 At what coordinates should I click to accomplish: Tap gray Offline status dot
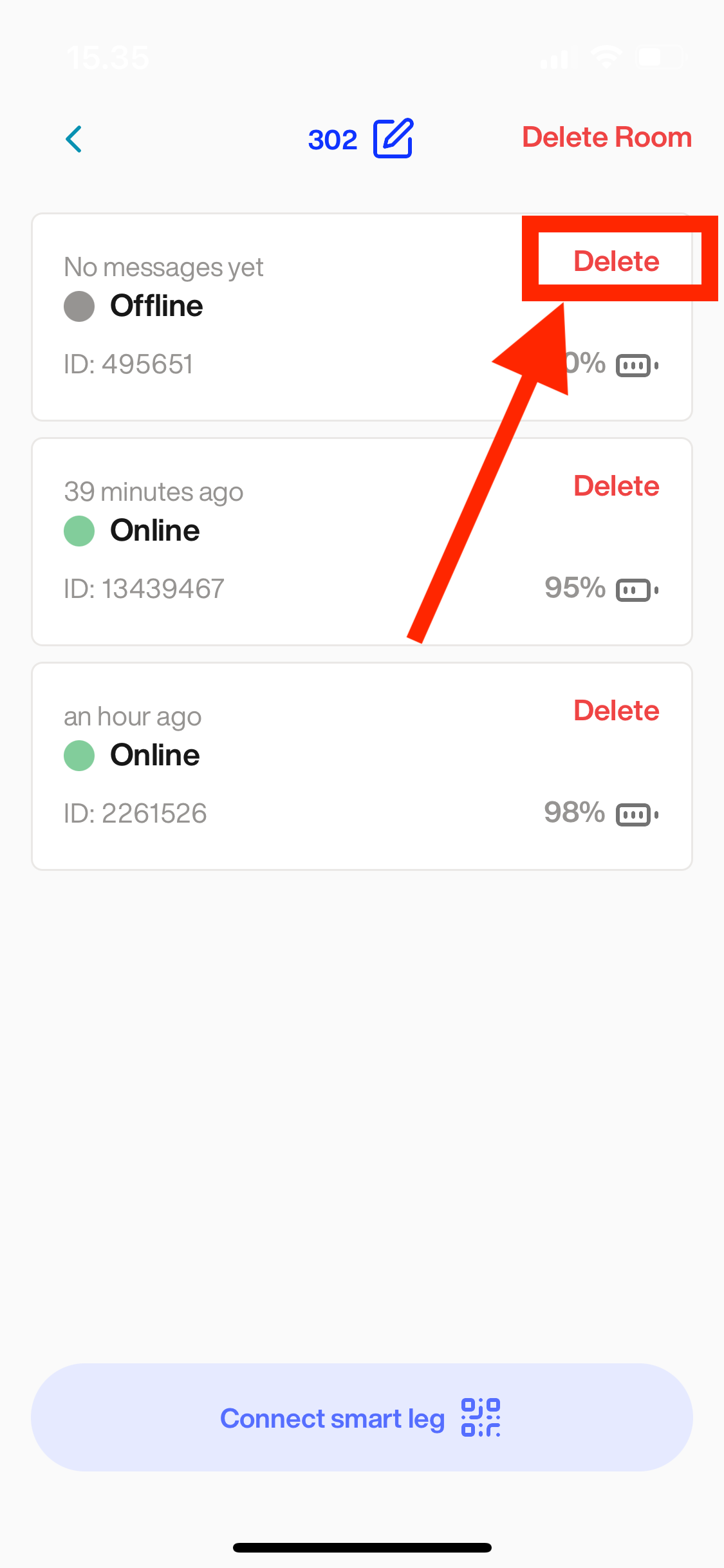coord(79,306)
